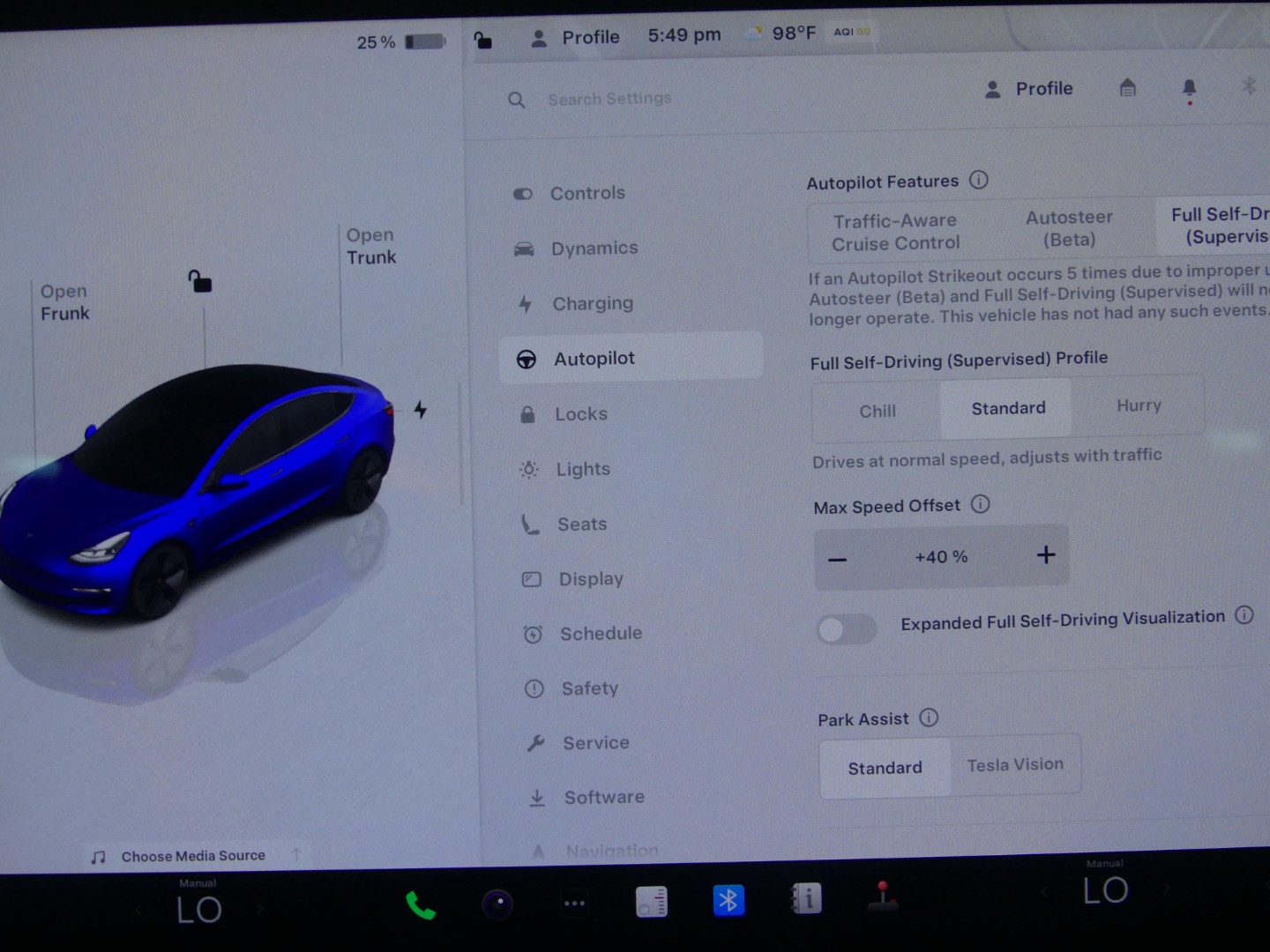Enable Expanded Full Self-Driving Visualization toggle
1270x952 pixels.
pos(846,628)
